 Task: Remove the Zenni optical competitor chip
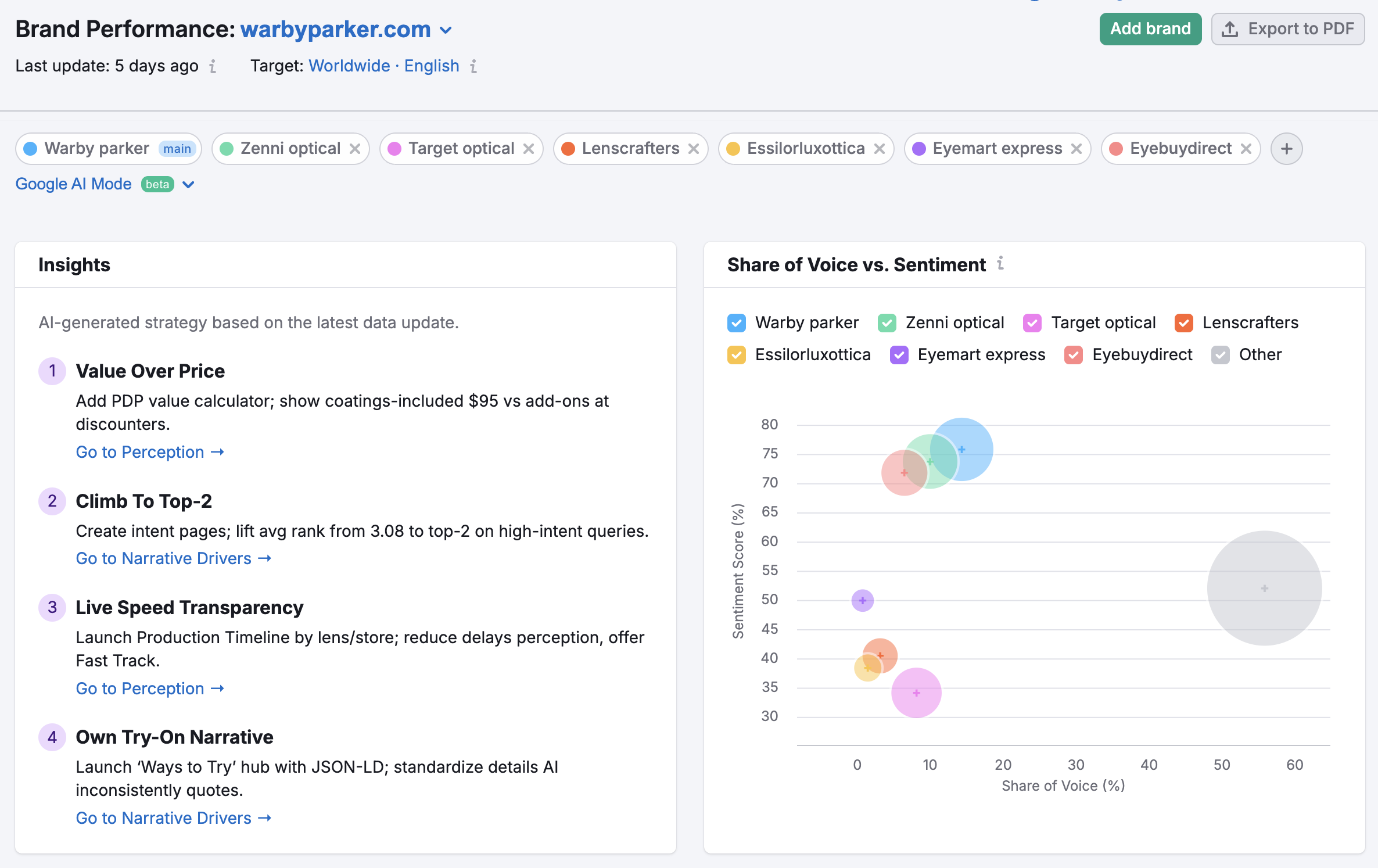pos(356,149)
